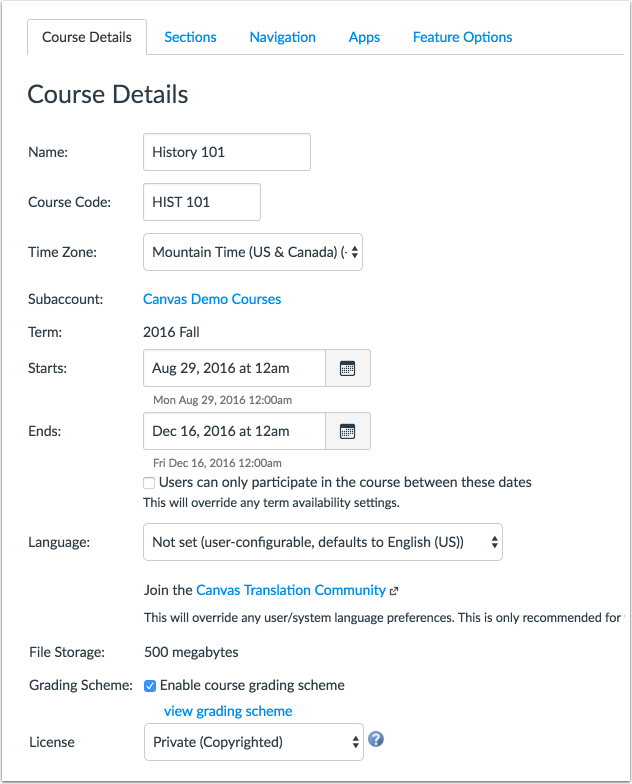Expand the Language selection dropdown
Screen dimensions: 632x784
323,542
